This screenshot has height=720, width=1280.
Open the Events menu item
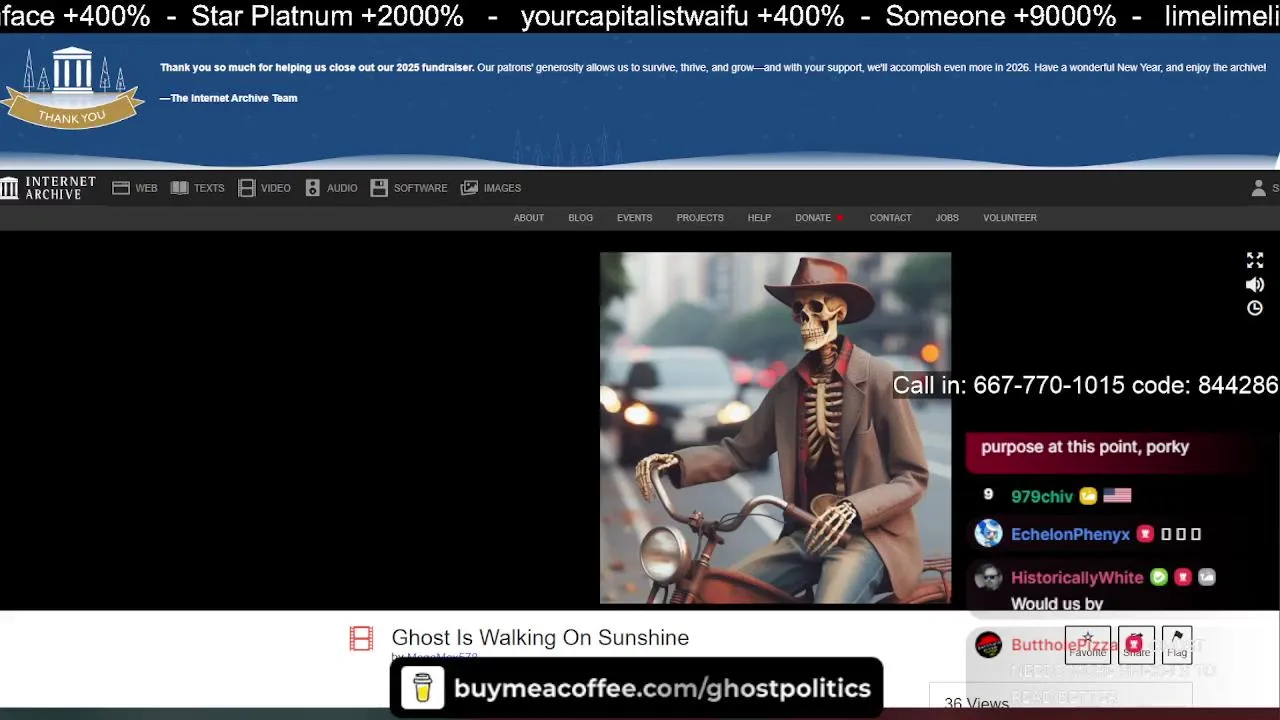tap(634, 218)
